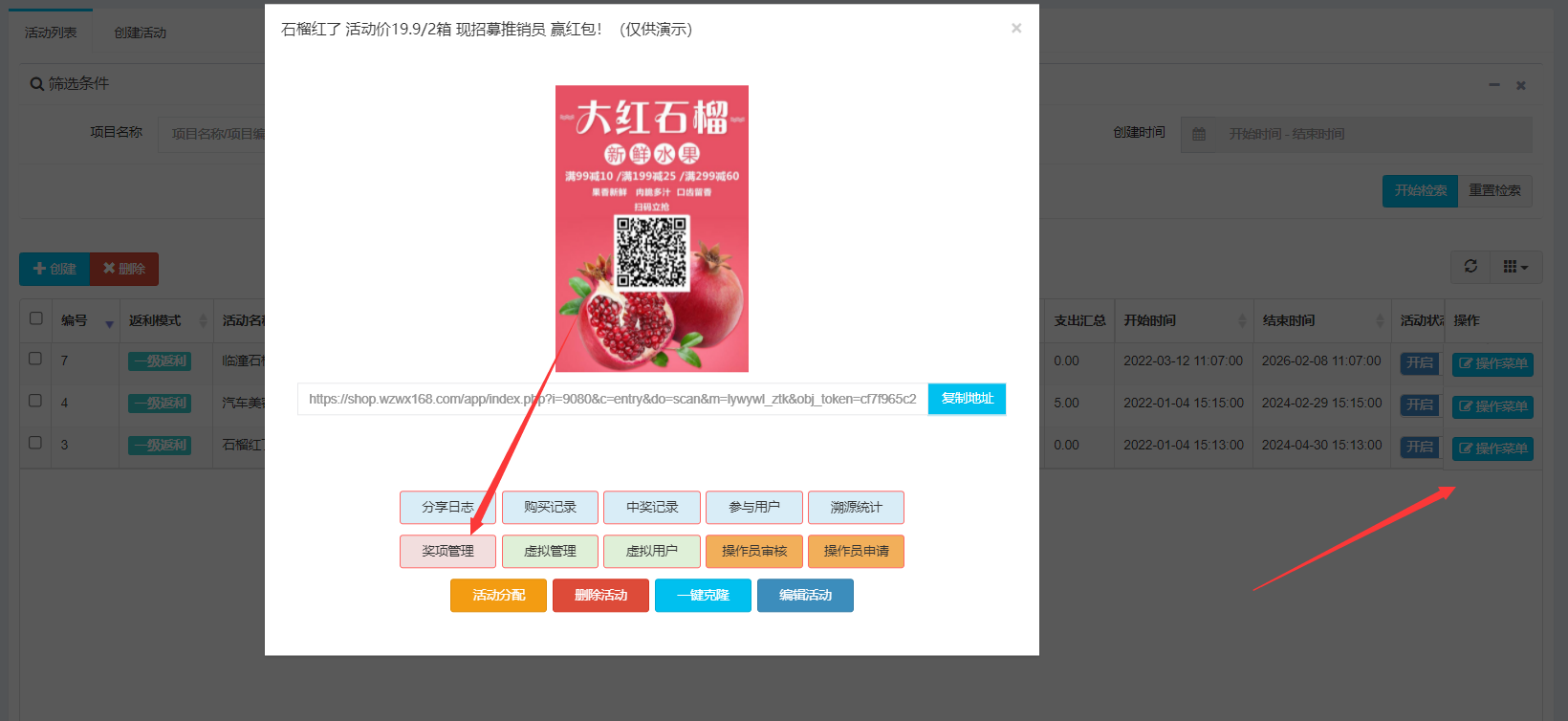Open 操作菜单 for 2026-02-08 row
Viewport: 1568px width, 721px height.
[x=1492, y=364]
